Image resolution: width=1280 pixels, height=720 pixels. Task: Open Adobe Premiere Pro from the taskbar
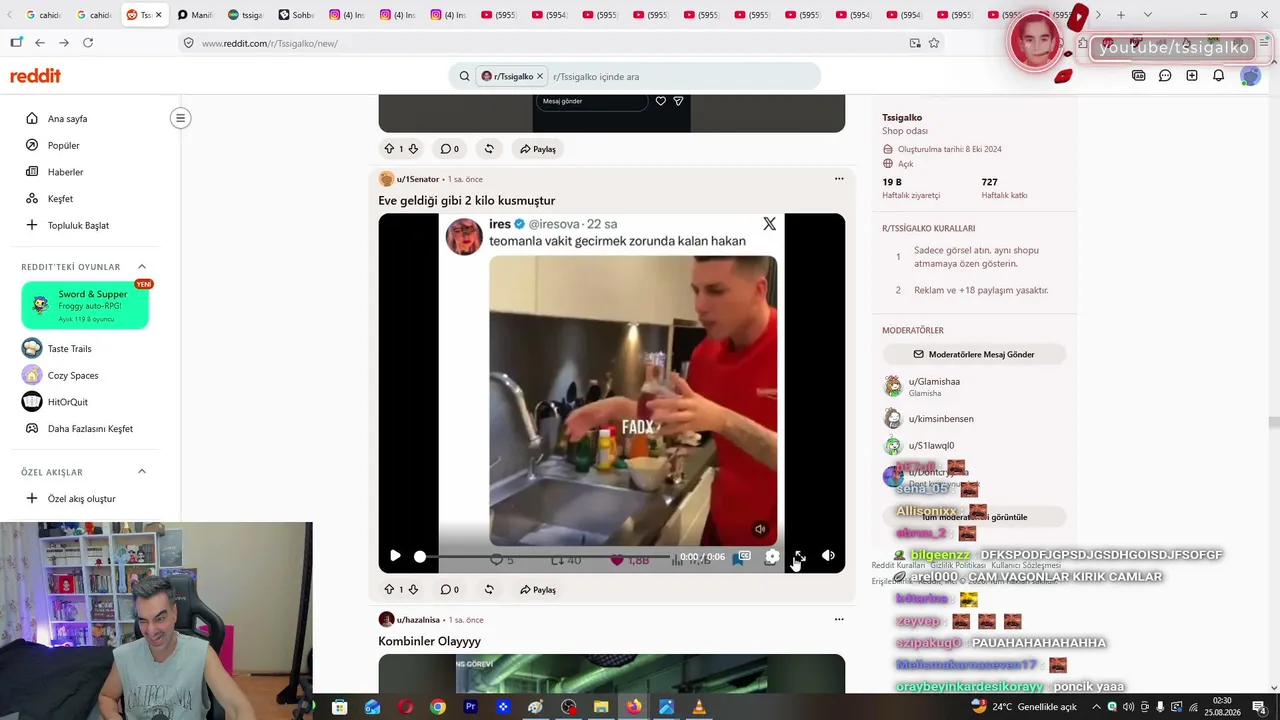[470, 707]
